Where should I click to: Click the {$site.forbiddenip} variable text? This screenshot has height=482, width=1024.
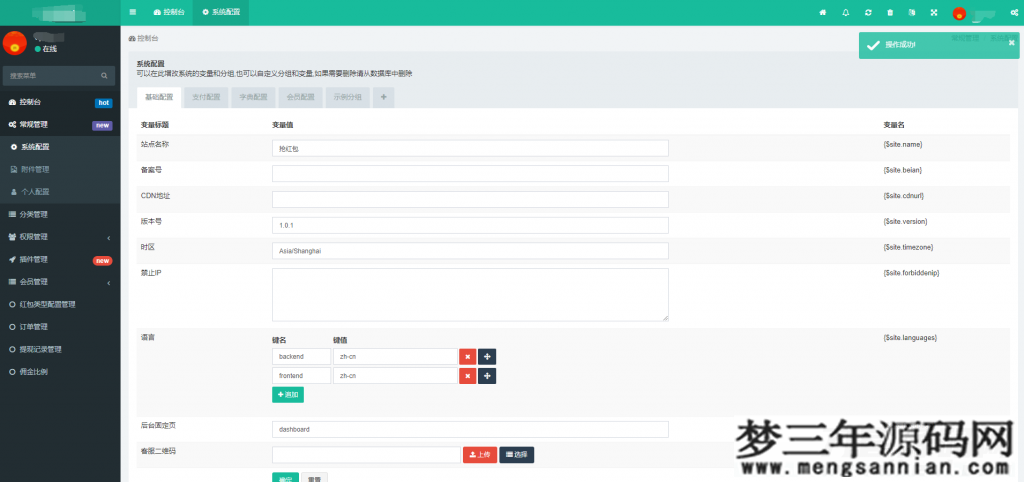[x=911, y=272]
